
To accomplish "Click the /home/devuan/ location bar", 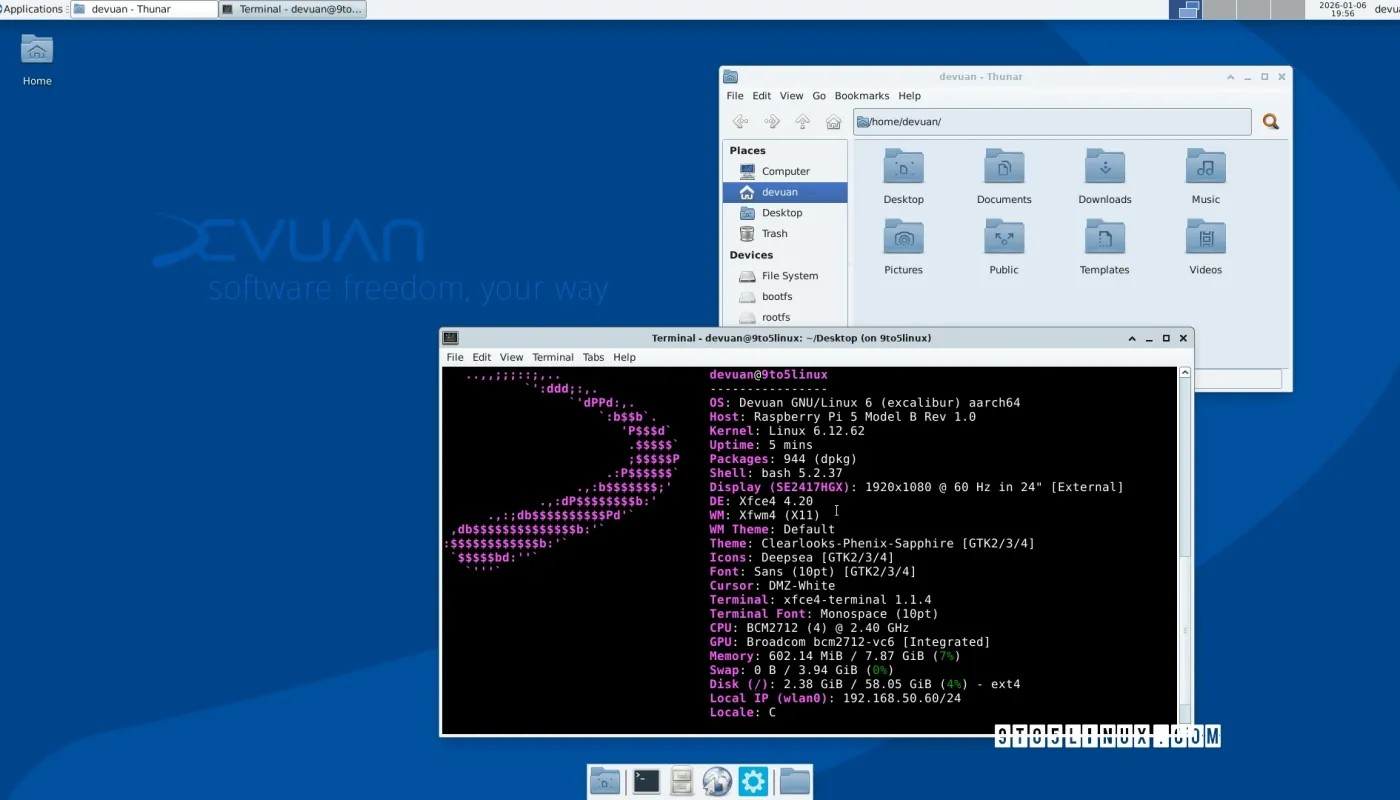I will (x=1050, y=122).
